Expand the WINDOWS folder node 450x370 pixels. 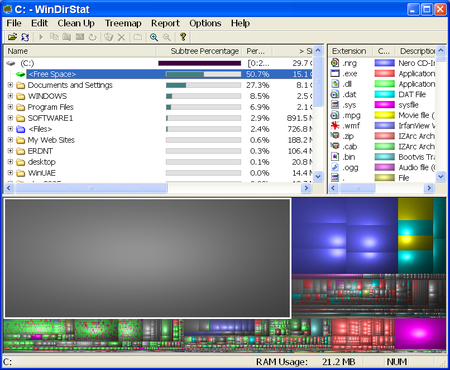(x=10, y=96)
